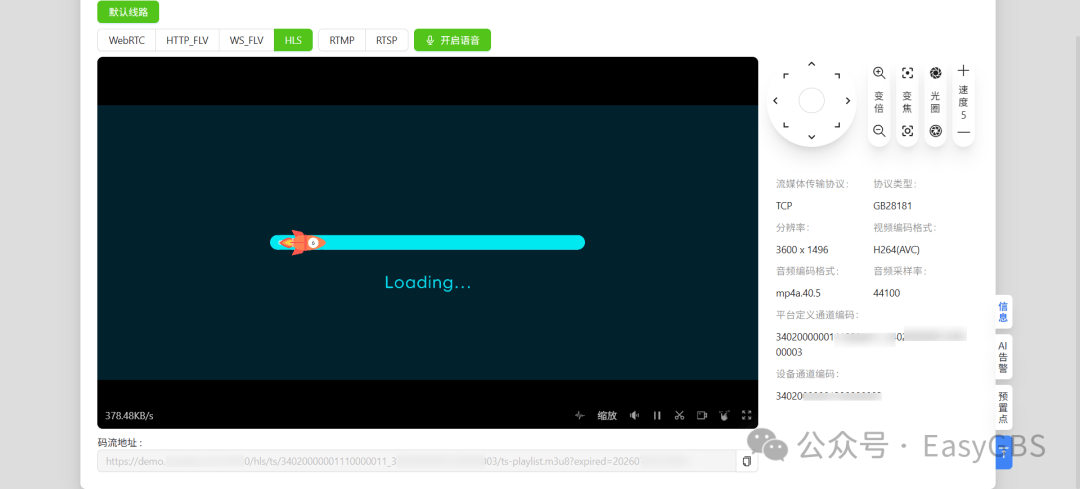Pan the camera left with the PTZ arrow
Screen dimensions: 1080x489
point(776,101)
